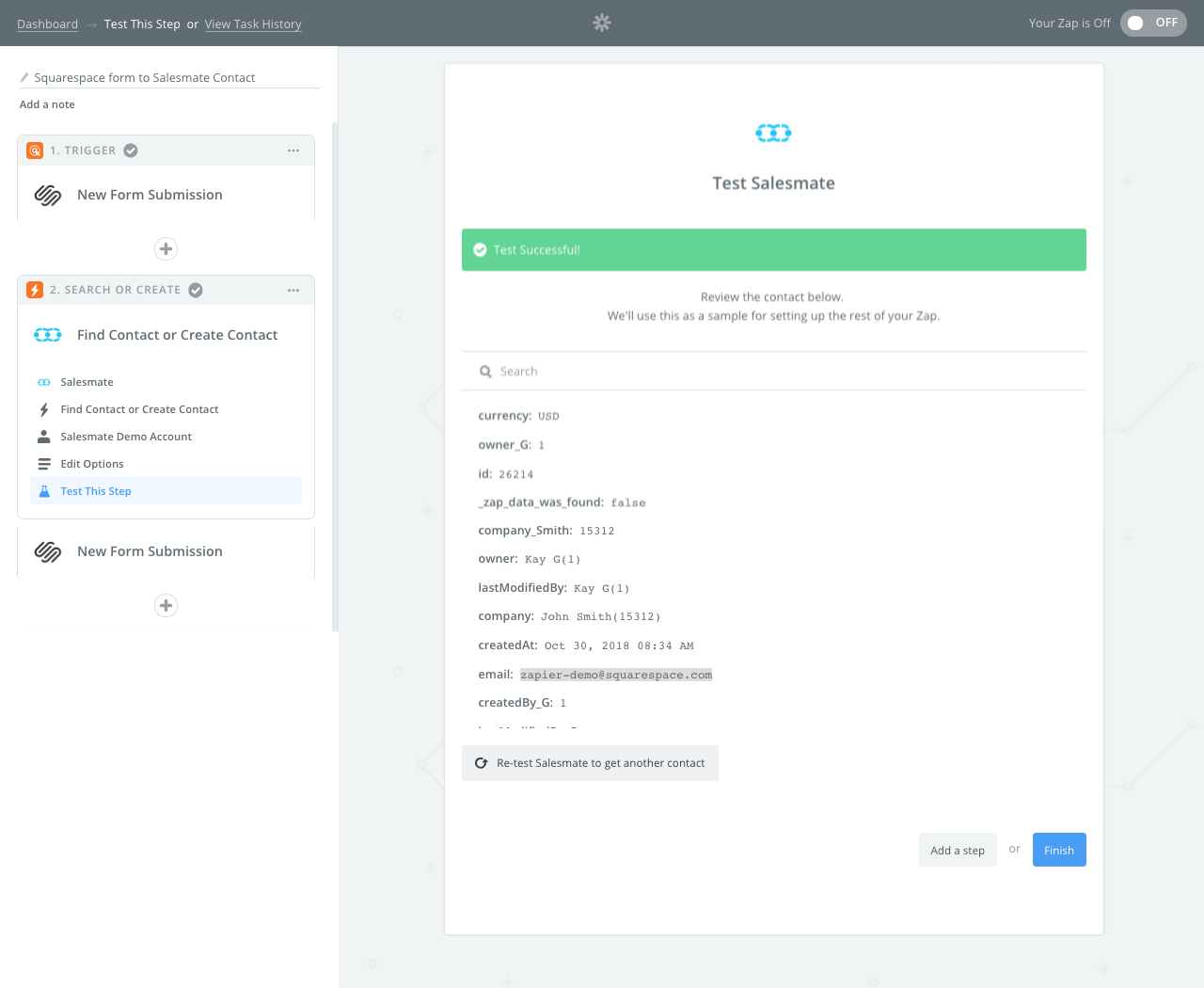
Task: Select the owner: Kay G(1) row
Action: click(x=530, y=559)
